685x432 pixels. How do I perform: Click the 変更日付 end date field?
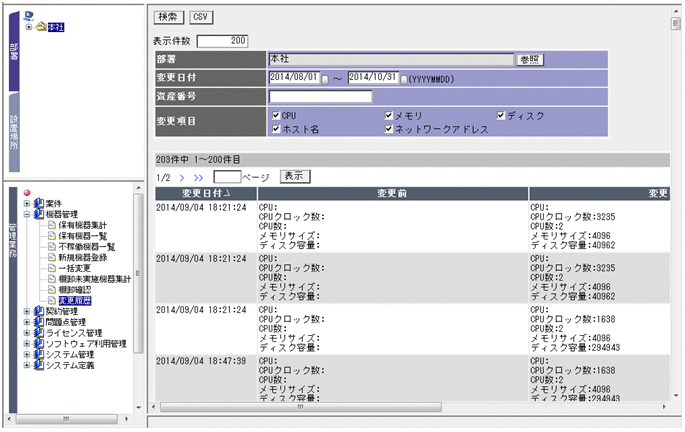[373, 78]
